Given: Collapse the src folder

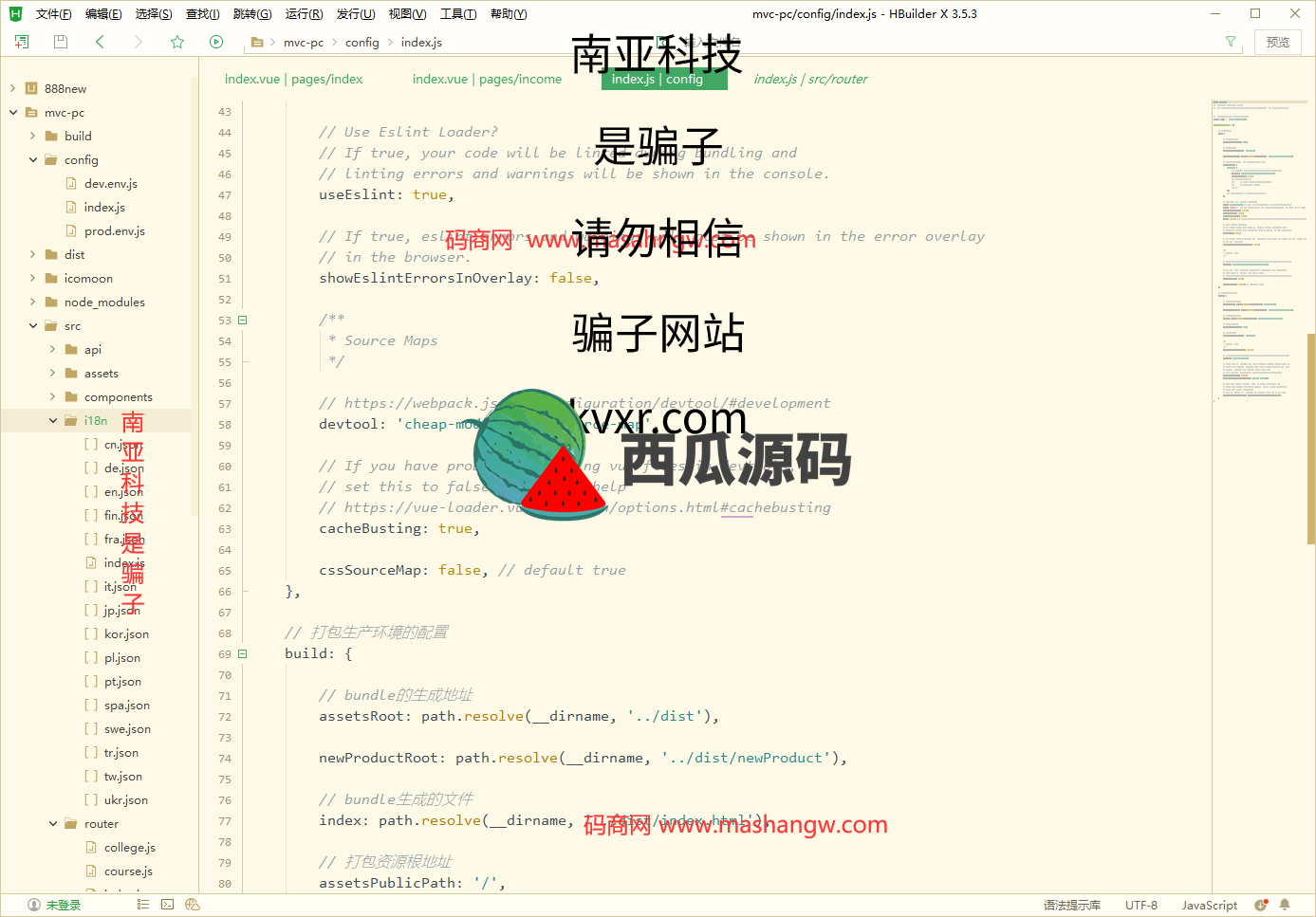Looking at the screenshot, I should pos(33,325).
